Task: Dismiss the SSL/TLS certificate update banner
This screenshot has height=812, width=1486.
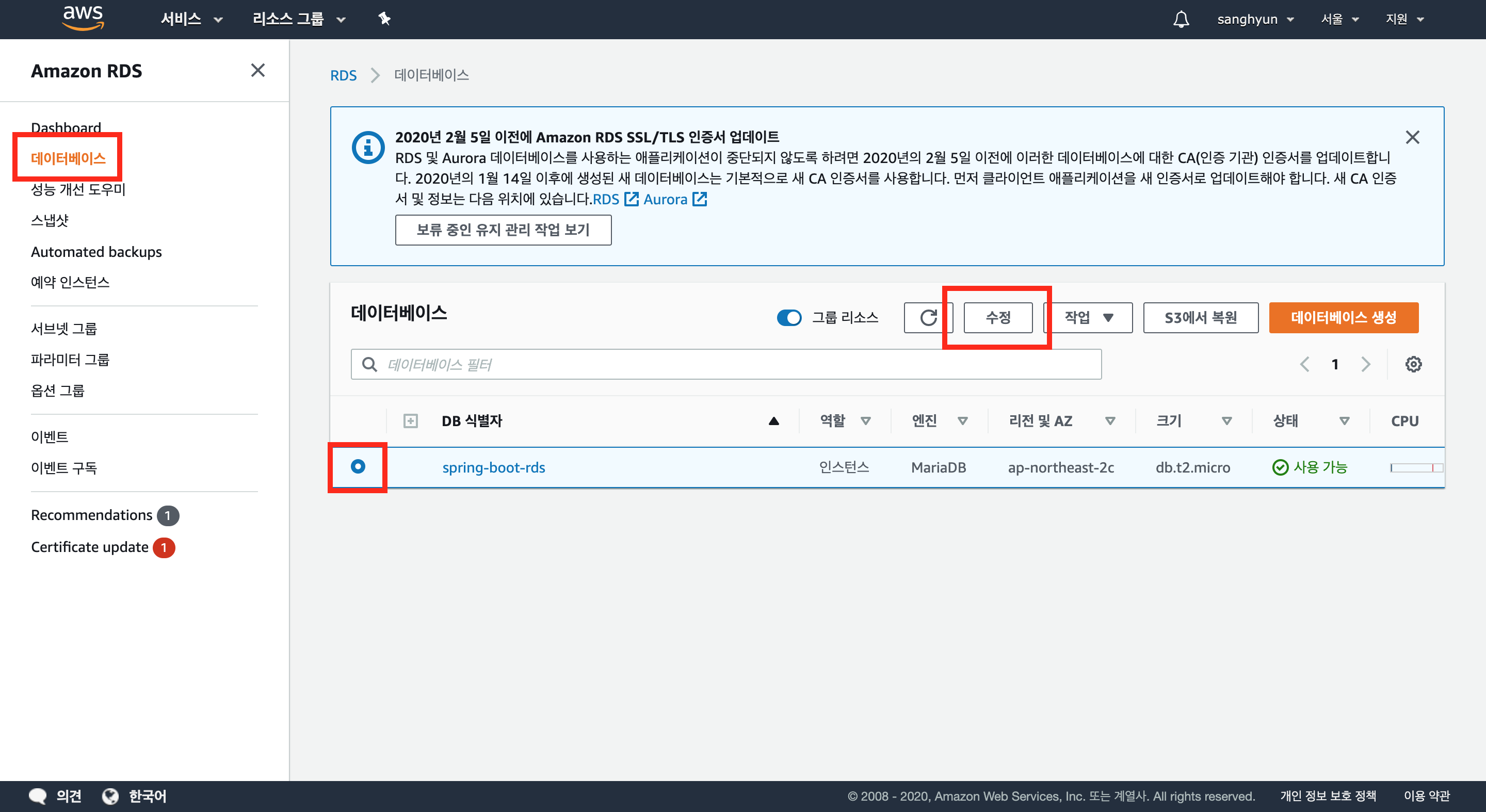Action: (1412, 137)
